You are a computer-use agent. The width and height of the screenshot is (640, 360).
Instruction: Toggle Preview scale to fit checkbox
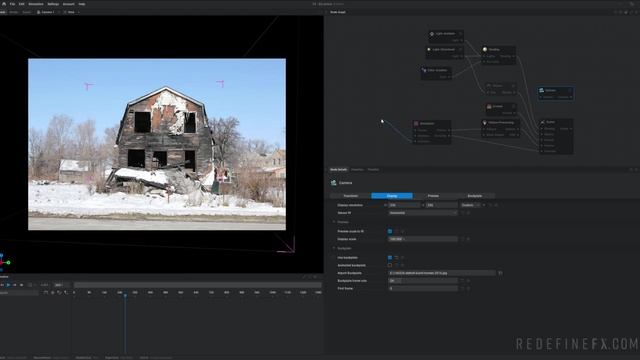coord(390,231)
